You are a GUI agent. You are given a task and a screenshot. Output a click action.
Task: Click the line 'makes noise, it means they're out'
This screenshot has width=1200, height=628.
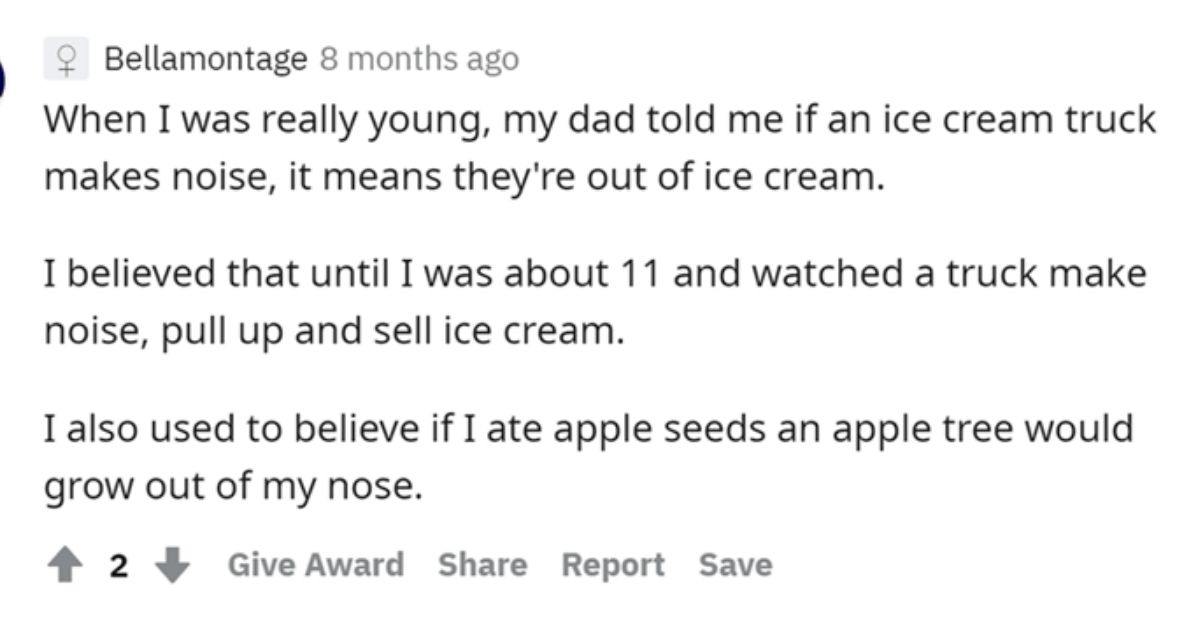pyautogui.click(x=465, y=178)
